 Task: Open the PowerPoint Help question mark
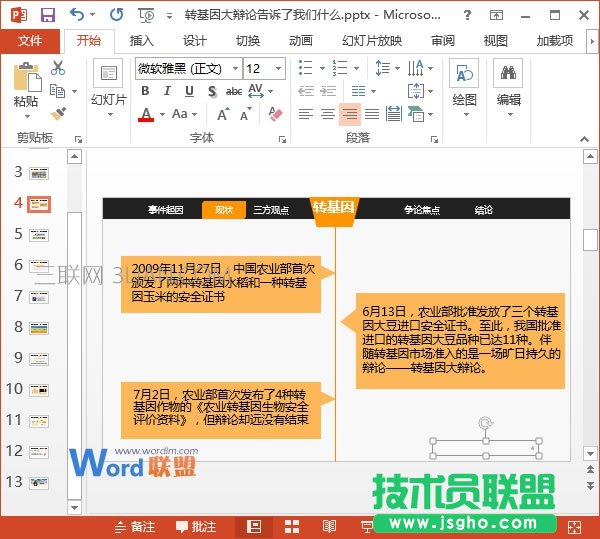467,15
